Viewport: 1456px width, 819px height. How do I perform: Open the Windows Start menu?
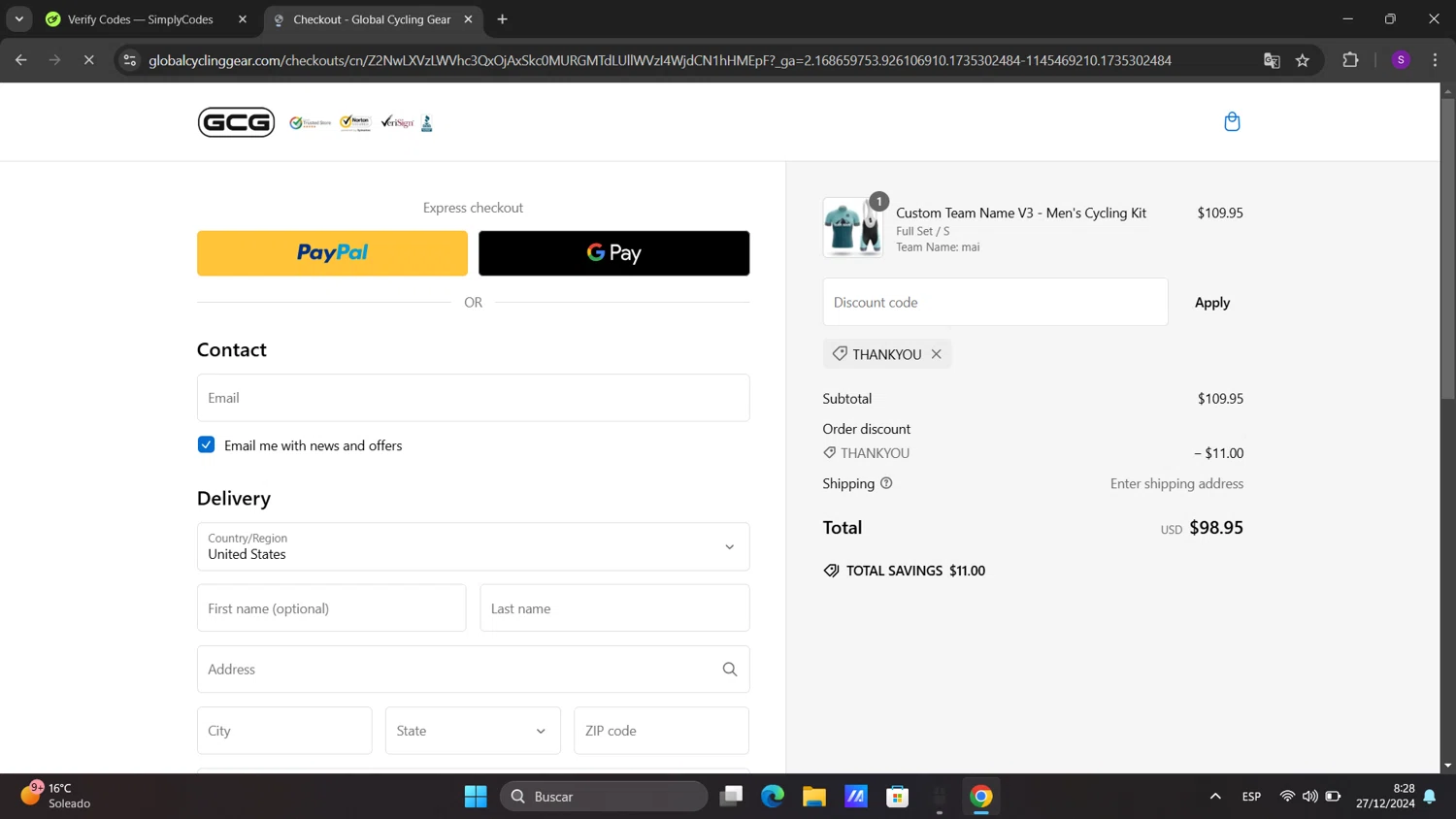[476, 797]
